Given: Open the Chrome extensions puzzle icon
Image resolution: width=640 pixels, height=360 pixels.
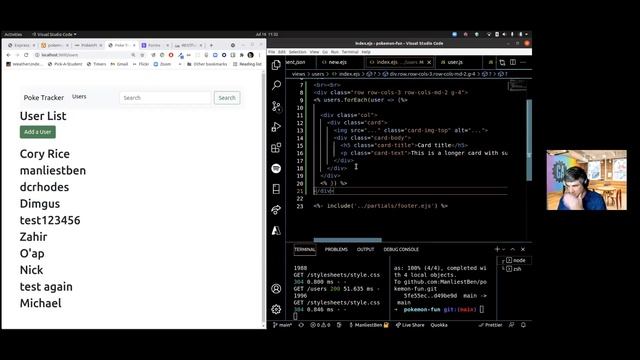Looking at the screenshot, I should (241, 55).
